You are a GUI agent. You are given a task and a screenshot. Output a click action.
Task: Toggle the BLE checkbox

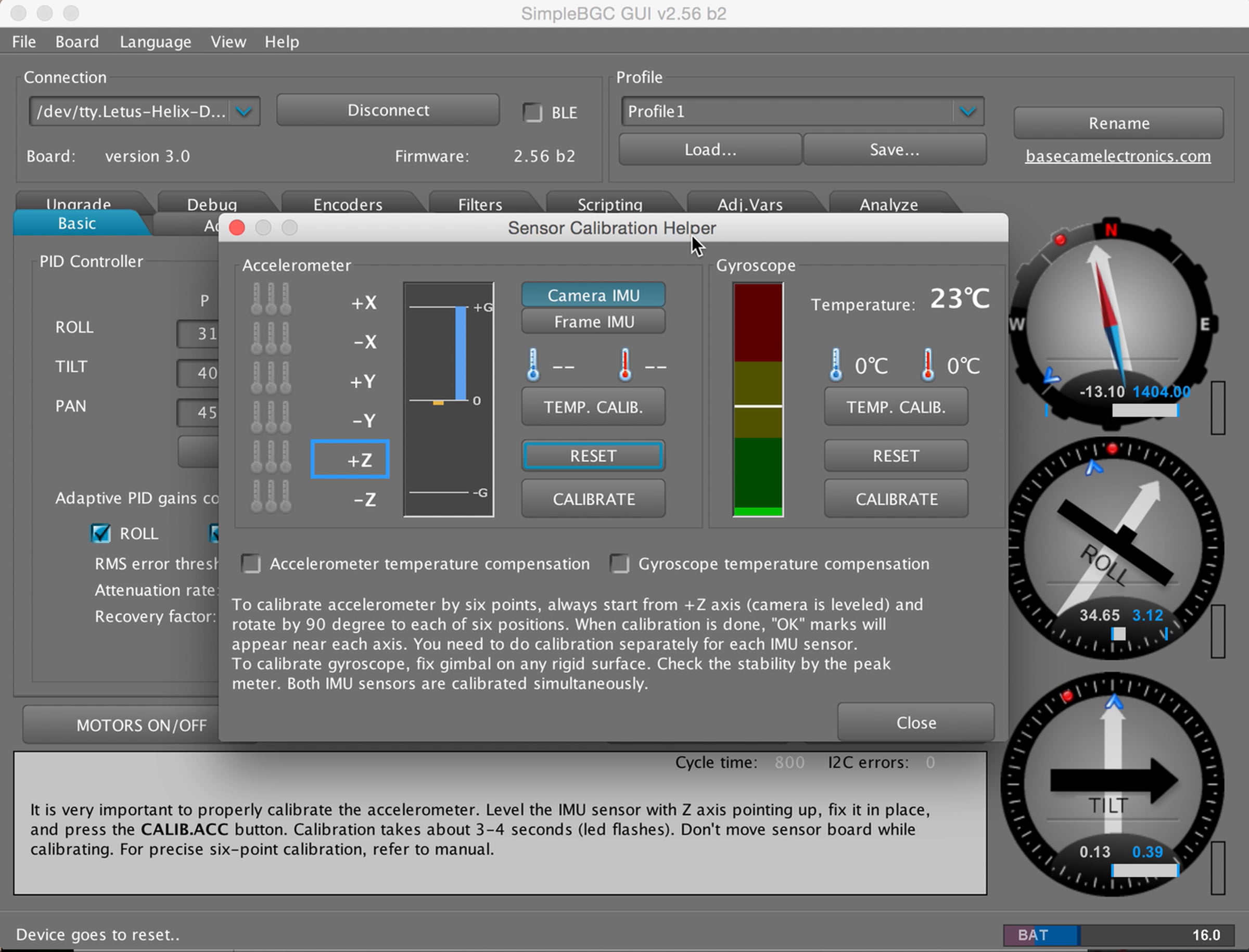532,112
